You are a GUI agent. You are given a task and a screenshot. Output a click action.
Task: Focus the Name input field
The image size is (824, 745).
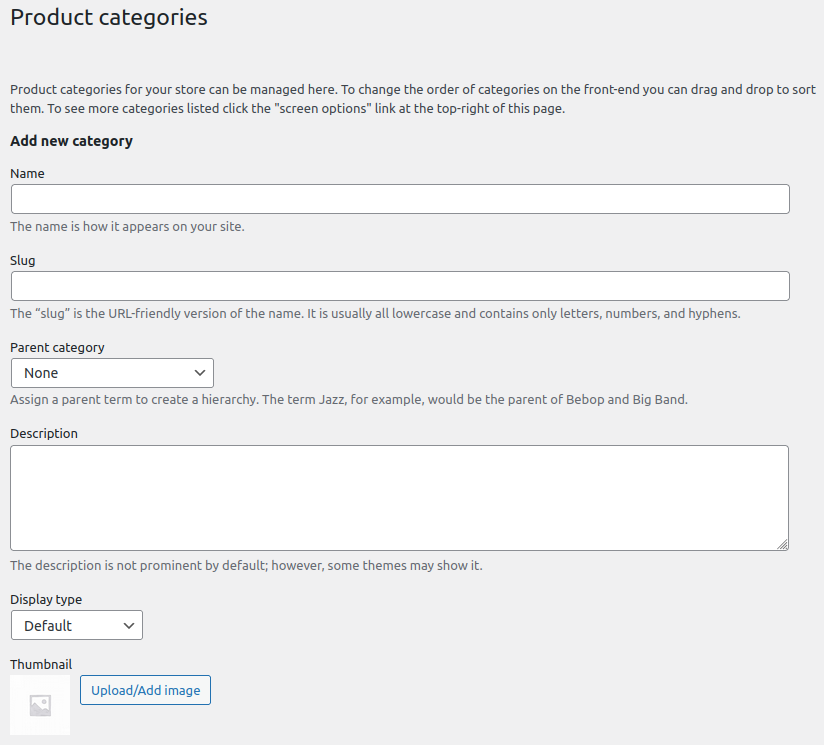pos(400,199)
